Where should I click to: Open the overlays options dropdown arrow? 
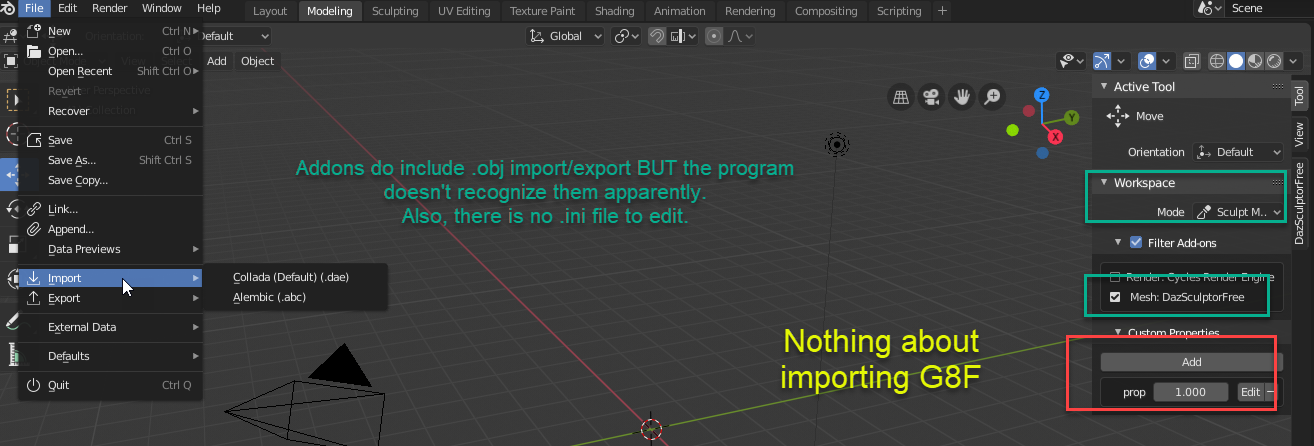click(x=1167, y=61)
